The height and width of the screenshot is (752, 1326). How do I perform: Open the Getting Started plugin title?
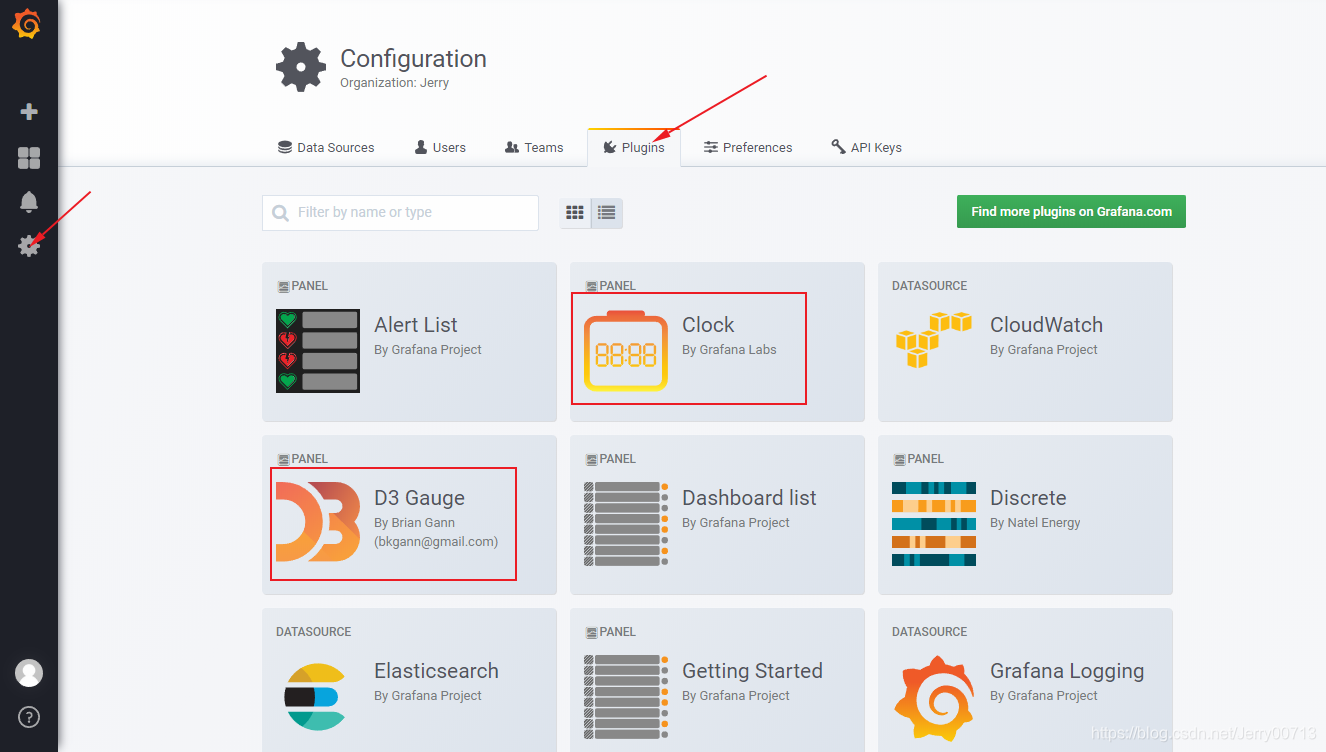click(752, 671)
